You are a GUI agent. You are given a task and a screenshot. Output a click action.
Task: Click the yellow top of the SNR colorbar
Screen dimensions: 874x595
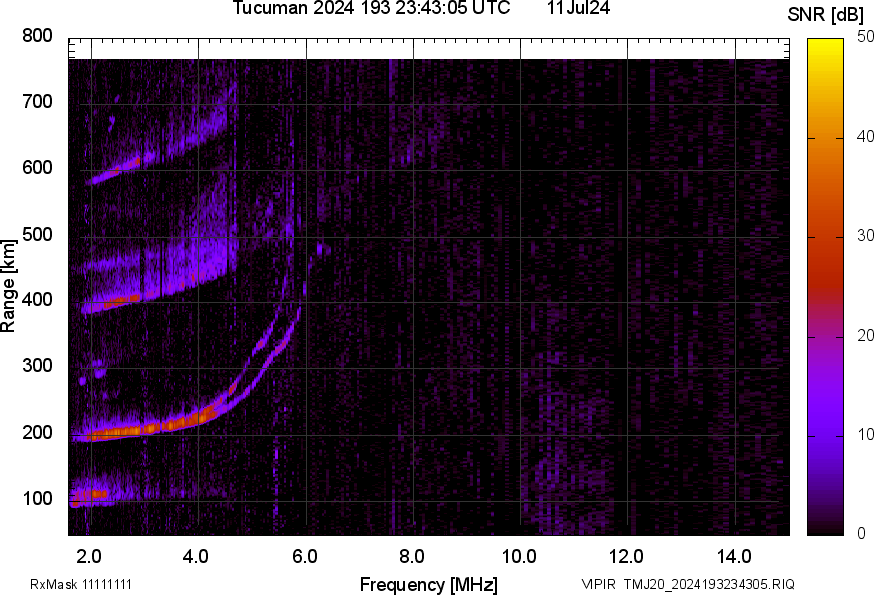(826, 43)
